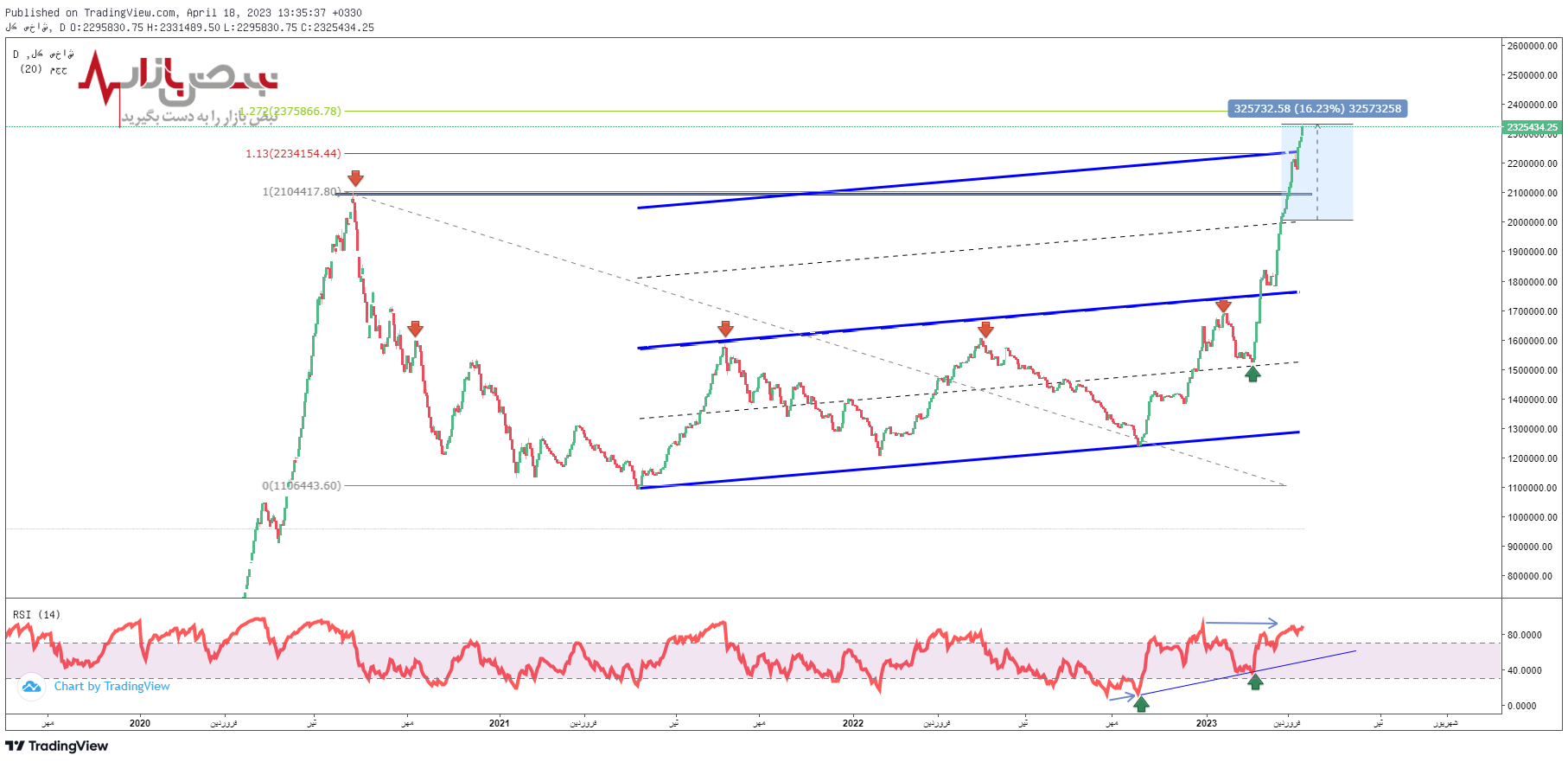Click the light blue measurement box

[x=1317, y=172]
